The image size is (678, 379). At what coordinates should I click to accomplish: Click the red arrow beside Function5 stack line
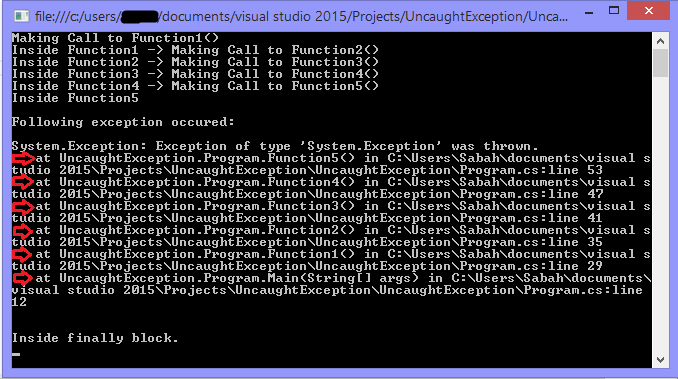coord(23,159)
